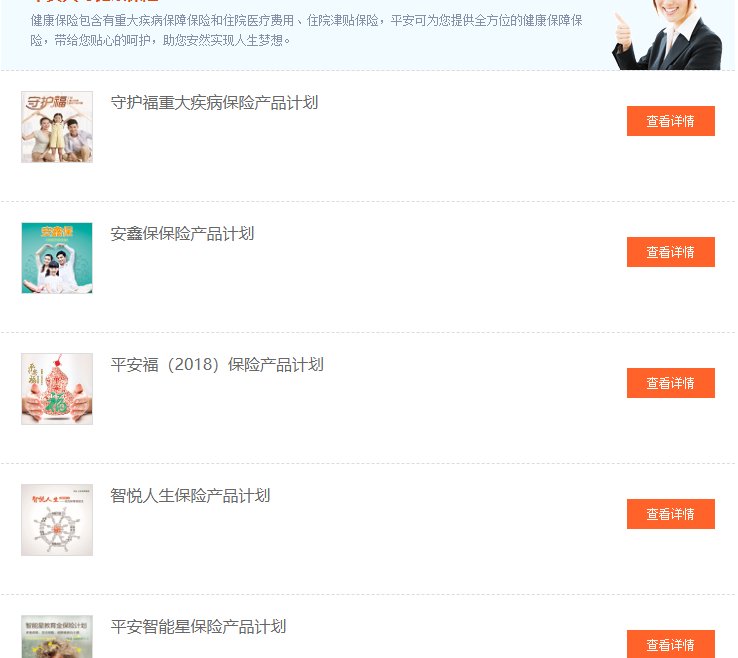Open 守护福重大疾病保险产品计划 title link

(214, 103)
